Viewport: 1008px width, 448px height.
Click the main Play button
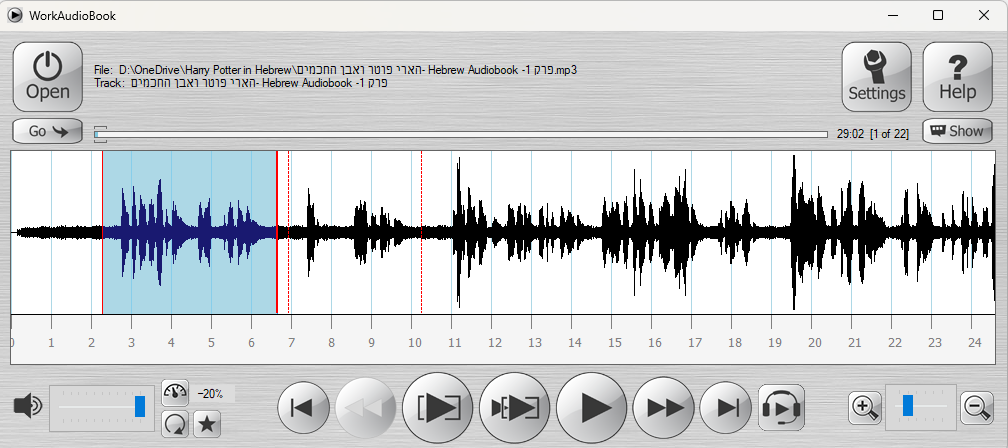591,408
